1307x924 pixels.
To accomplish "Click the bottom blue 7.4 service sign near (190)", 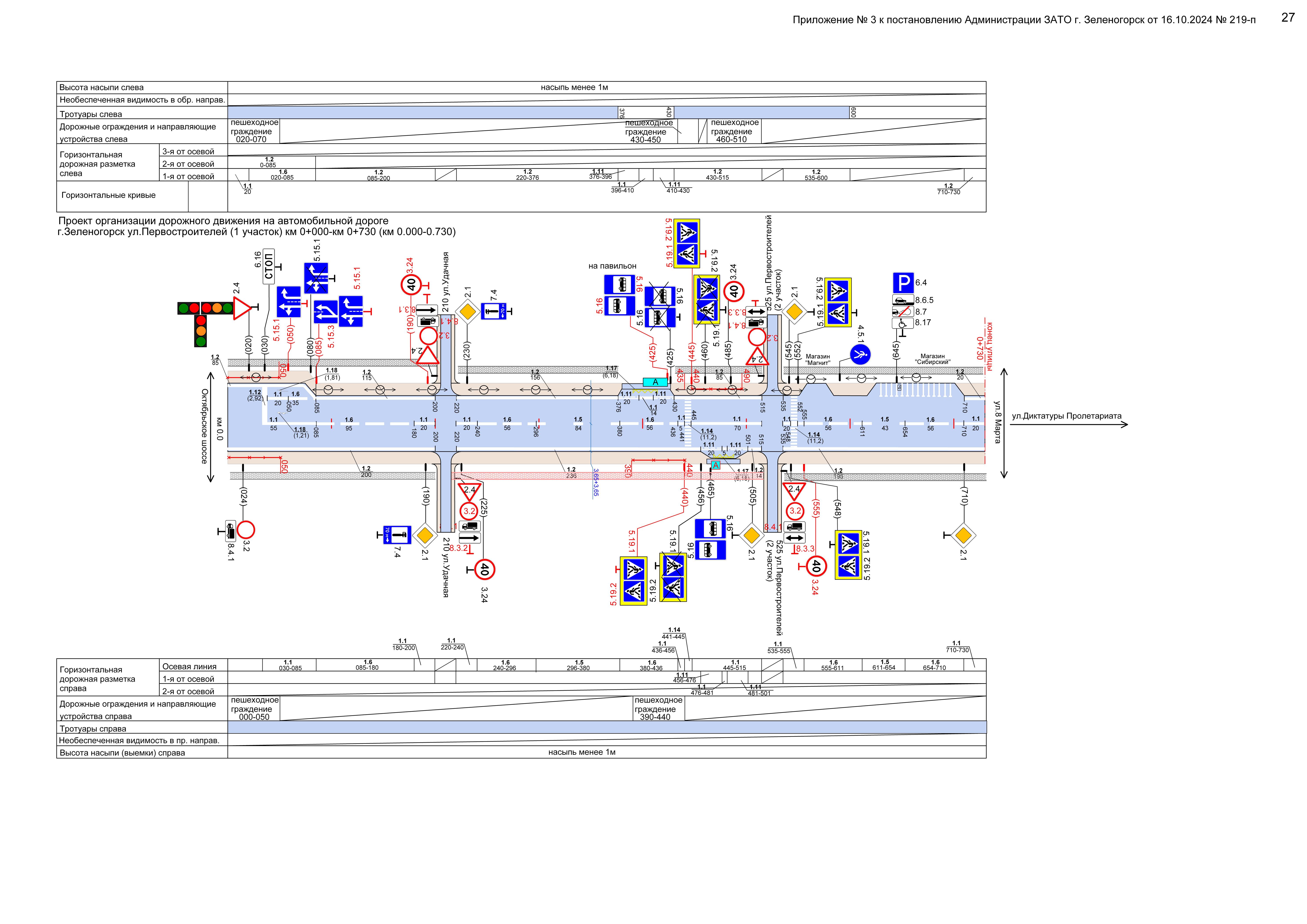I will click(x=397, y=535).
